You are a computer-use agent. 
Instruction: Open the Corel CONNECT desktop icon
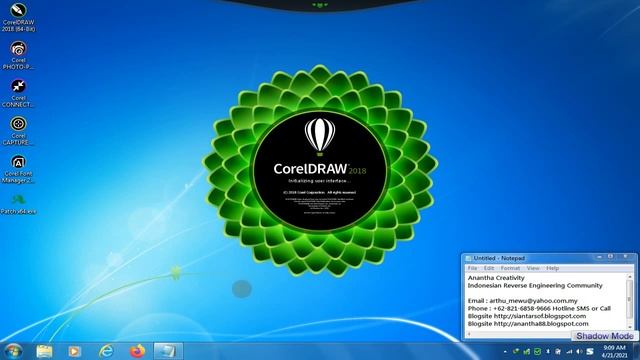click(x=18, y=93)
